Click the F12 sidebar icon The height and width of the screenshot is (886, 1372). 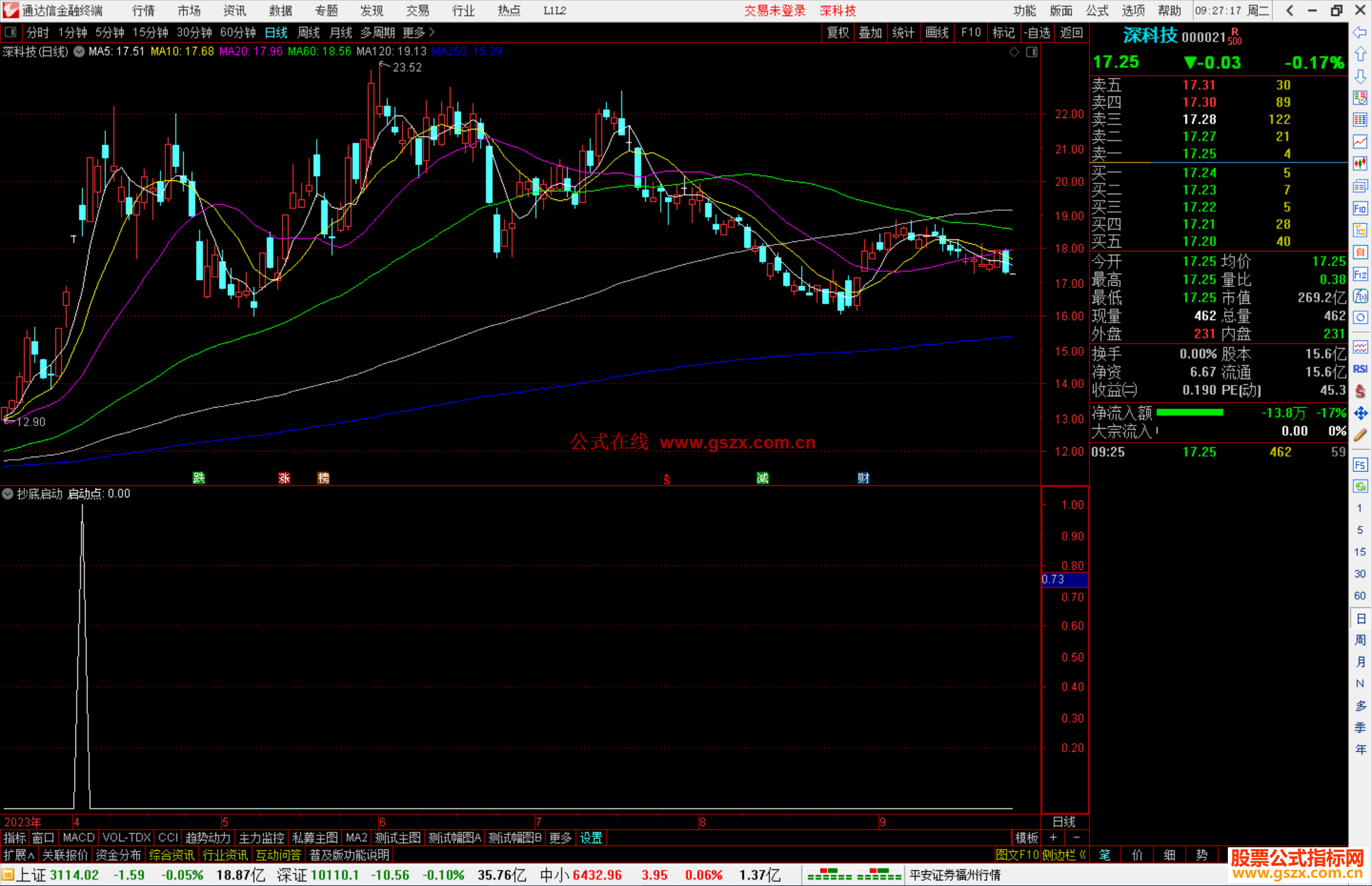[1360, 274]
